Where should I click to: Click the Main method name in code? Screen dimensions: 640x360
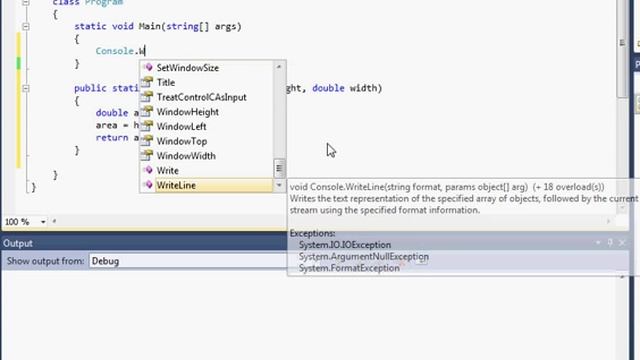point(150,27)
